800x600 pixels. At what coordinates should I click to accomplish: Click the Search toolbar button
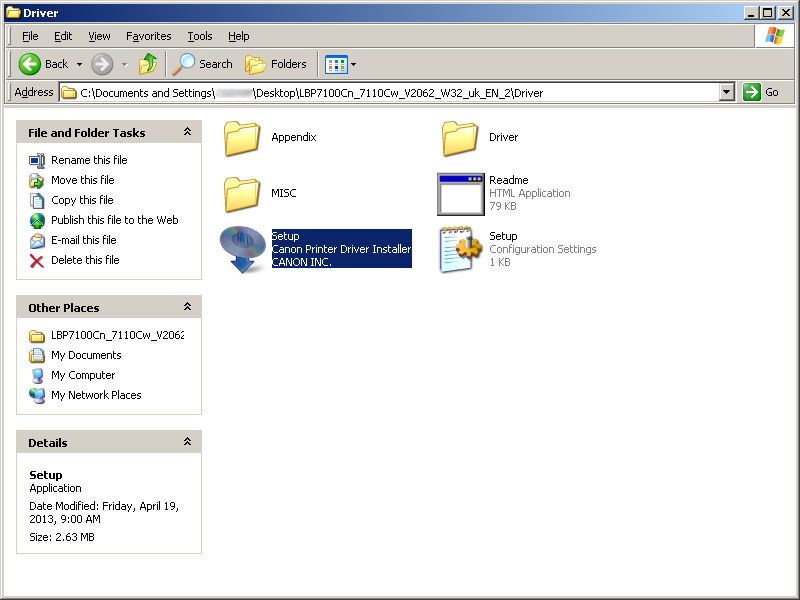coord(203,64)
